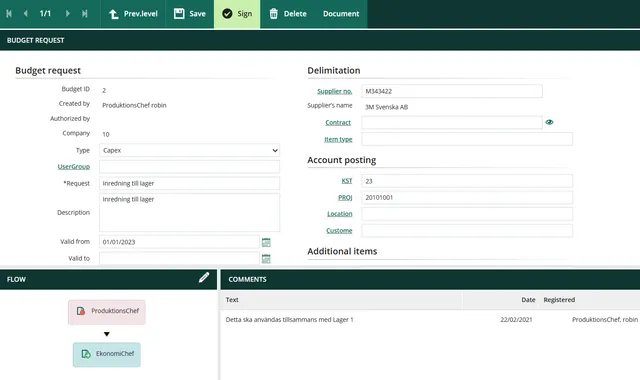Go to first record icon
The width and height of the screenshot is (640, 380).
pyautogui.click(x=9, y=13)
